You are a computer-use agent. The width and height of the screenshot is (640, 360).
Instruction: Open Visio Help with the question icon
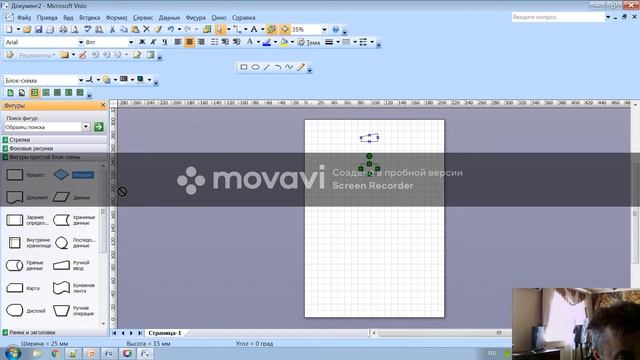[336, 29]
